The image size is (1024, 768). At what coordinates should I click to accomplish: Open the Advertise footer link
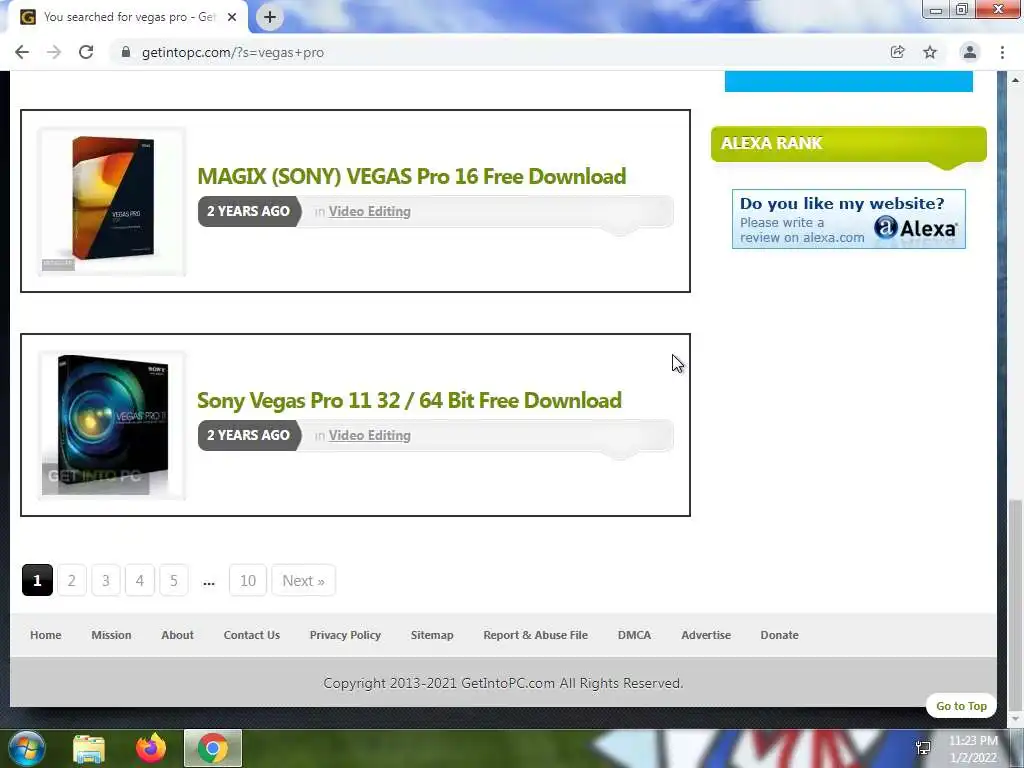(x=706, y=635)
